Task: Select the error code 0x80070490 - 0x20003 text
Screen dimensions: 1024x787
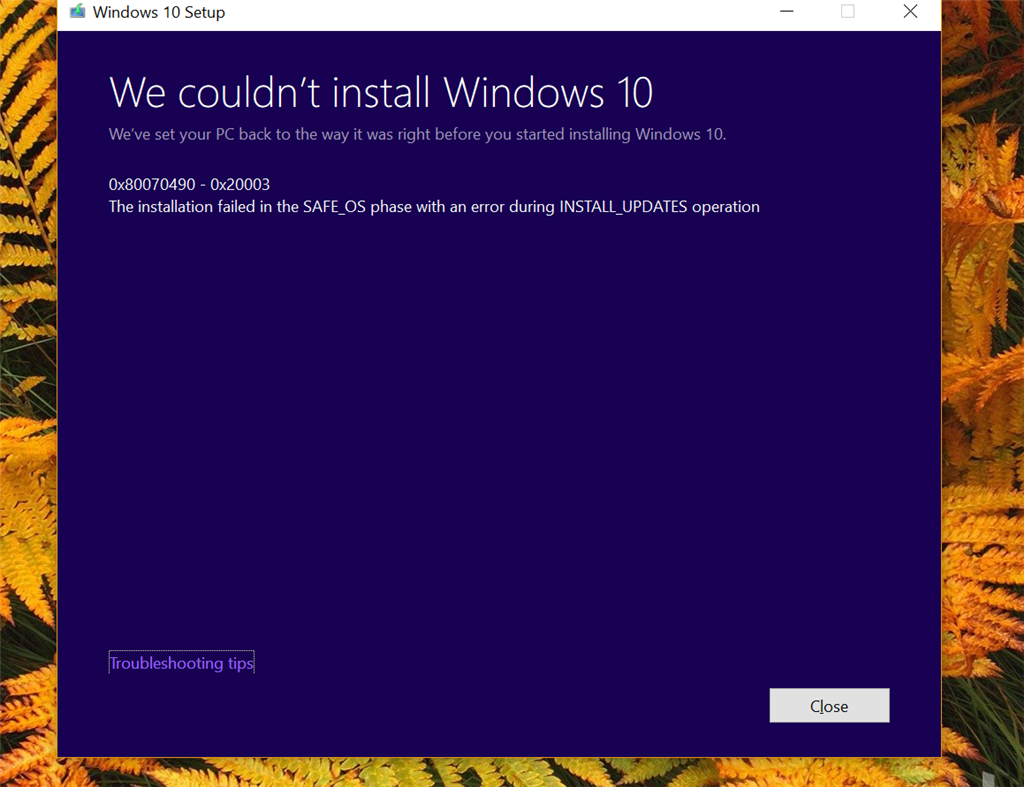Action: 189,185
